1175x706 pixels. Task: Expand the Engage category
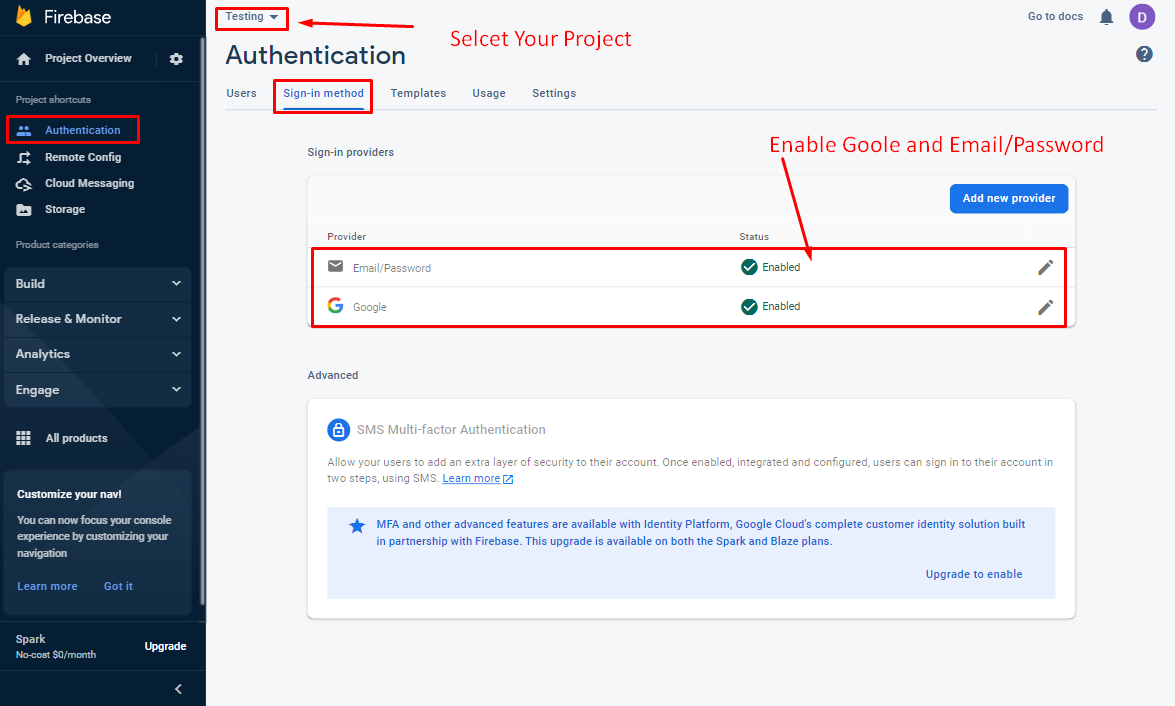[x=97, y=390]
